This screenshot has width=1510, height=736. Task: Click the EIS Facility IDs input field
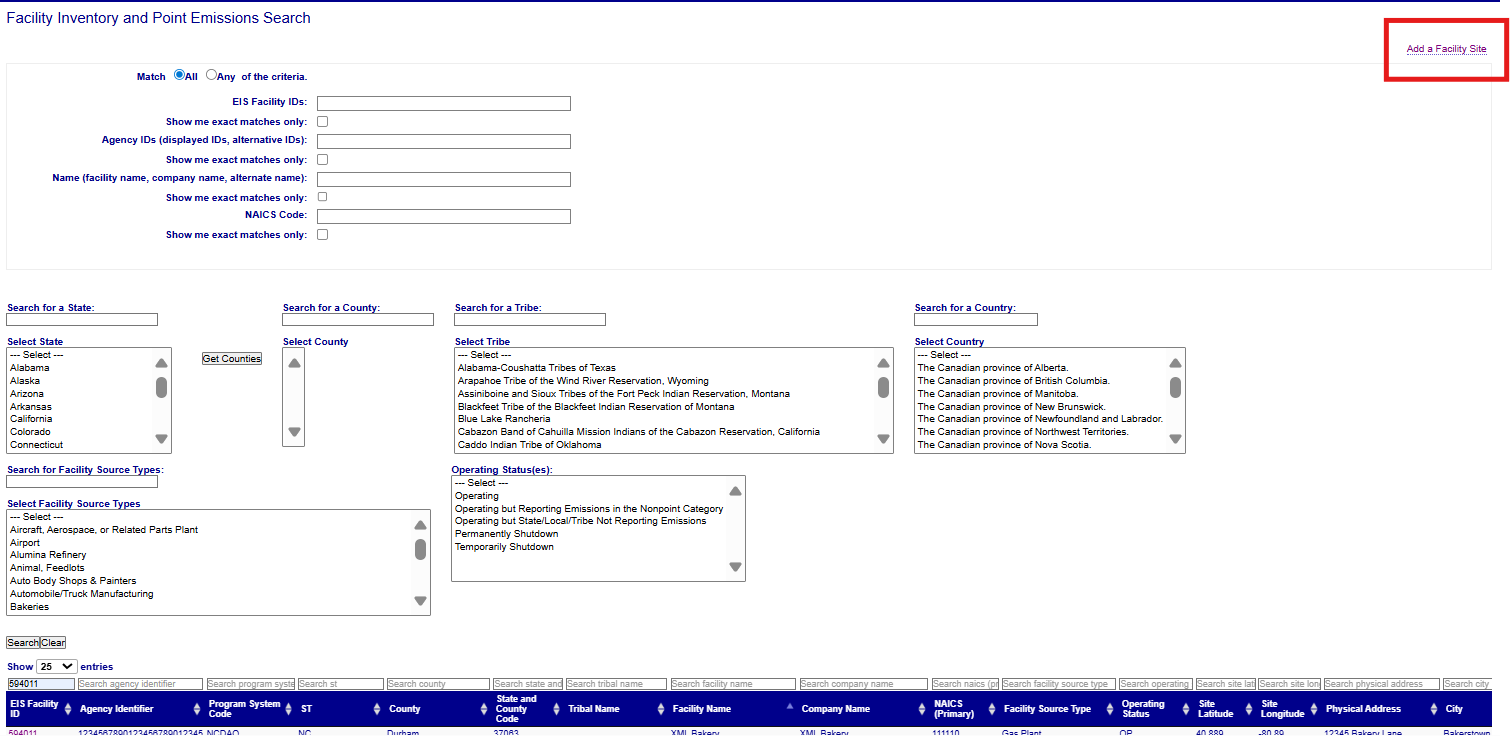coord(444,103)
